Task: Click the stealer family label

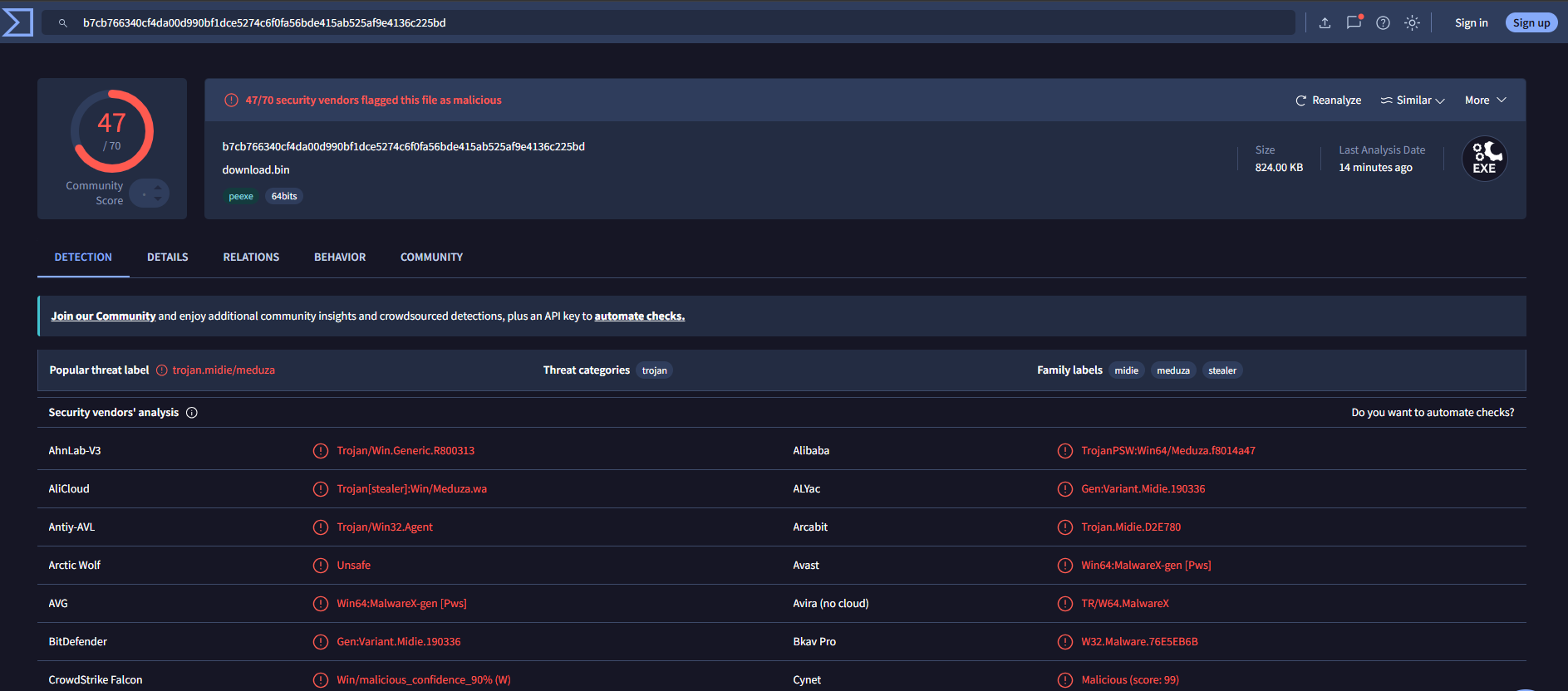Action: tap(1222, 370)
